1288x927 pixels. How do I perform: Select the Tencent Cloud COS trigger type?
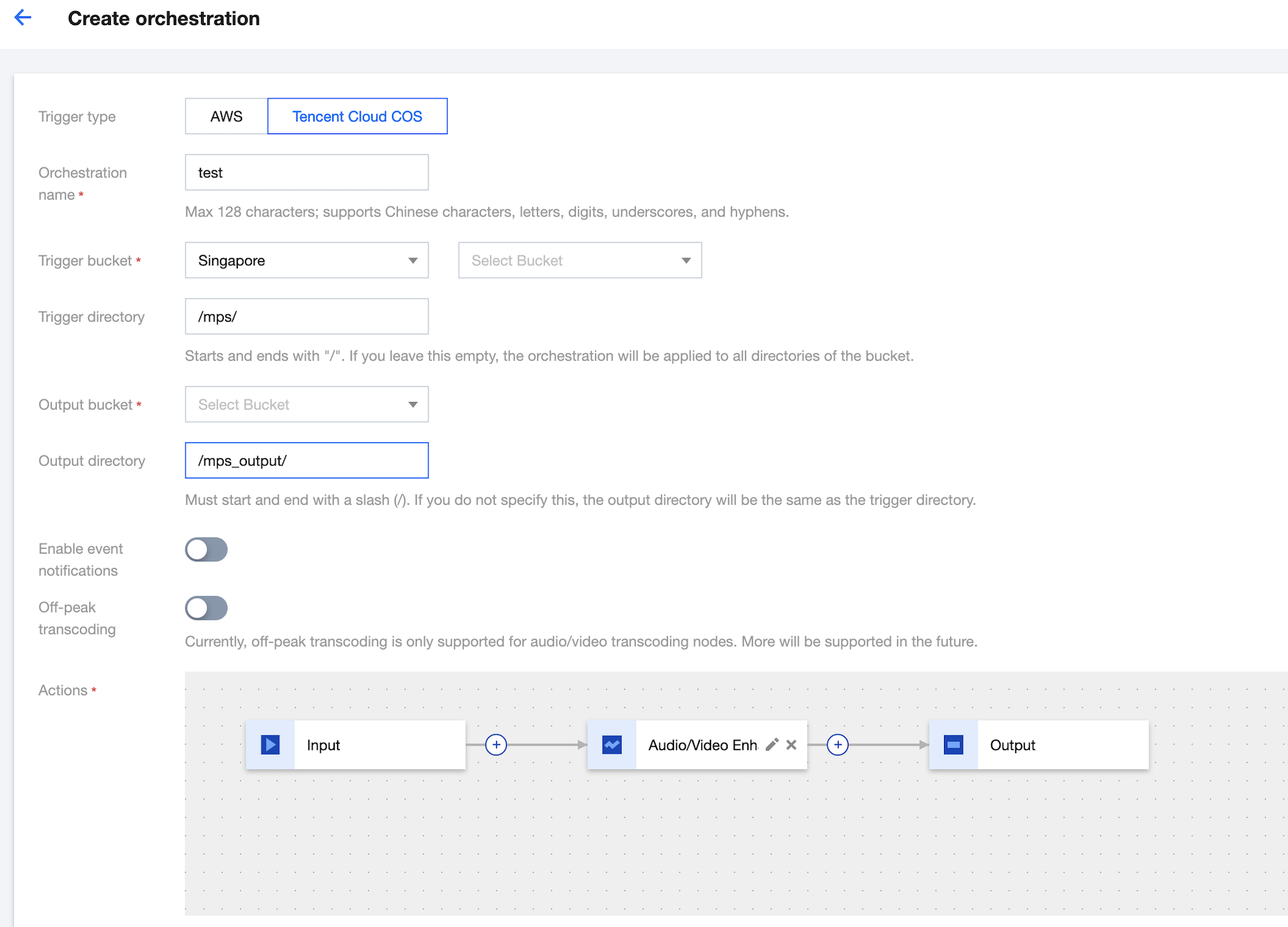pyautogui.click(x=357, y=116)
